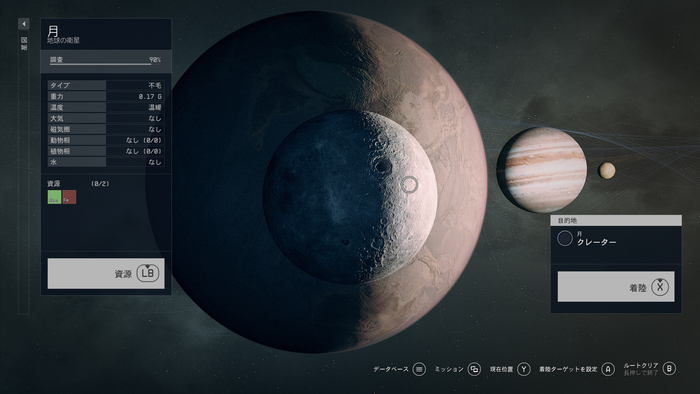Click the 不毛 type value

[155, 85]
